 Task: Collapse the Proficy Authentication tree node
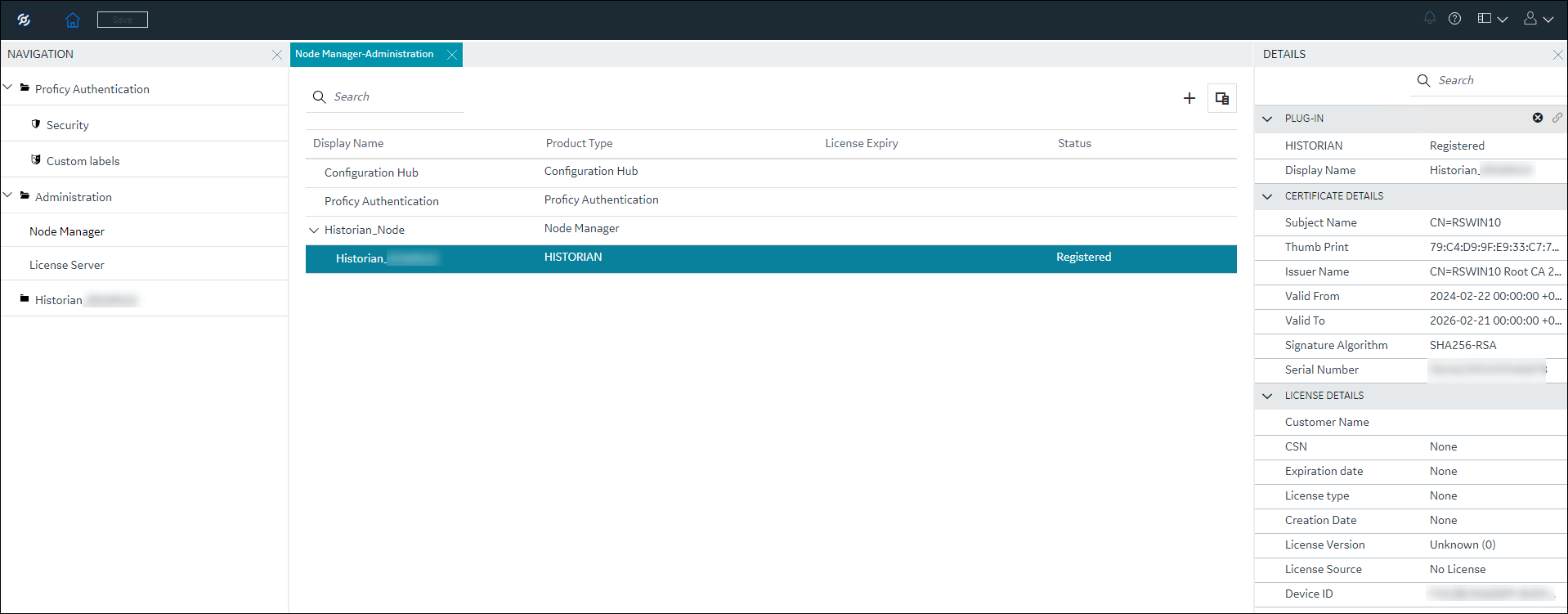pyautogui.click(x=8, y=87)
